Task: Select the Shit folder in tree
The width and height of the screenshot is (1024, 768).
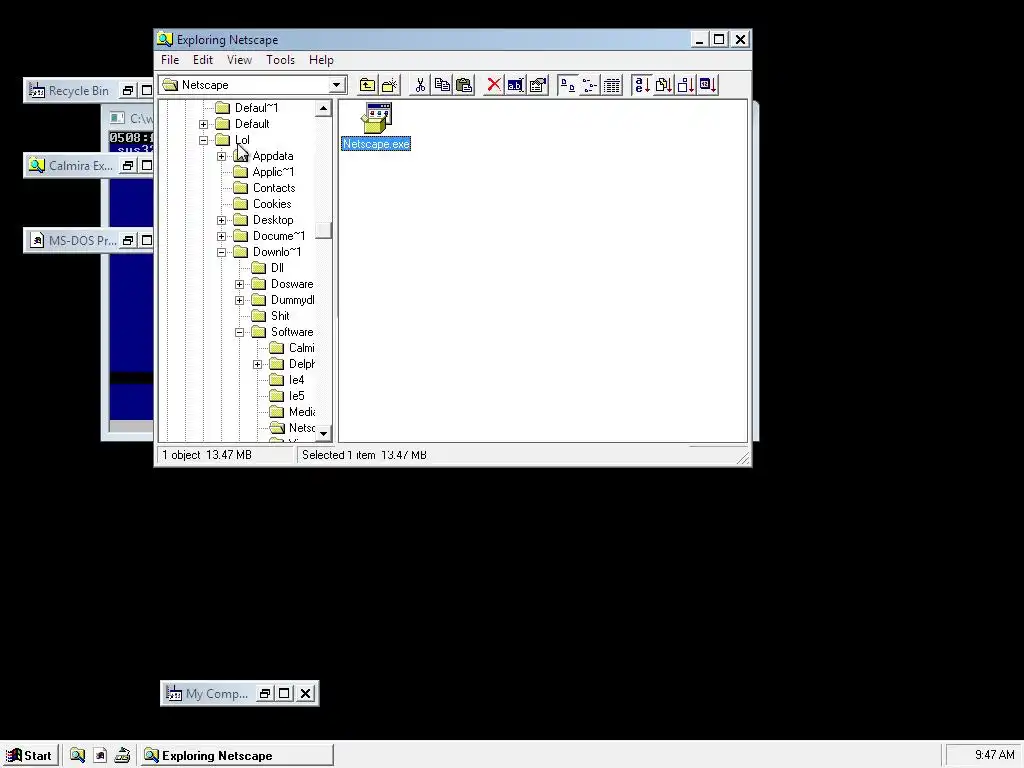Action: (x=280, y=316)
